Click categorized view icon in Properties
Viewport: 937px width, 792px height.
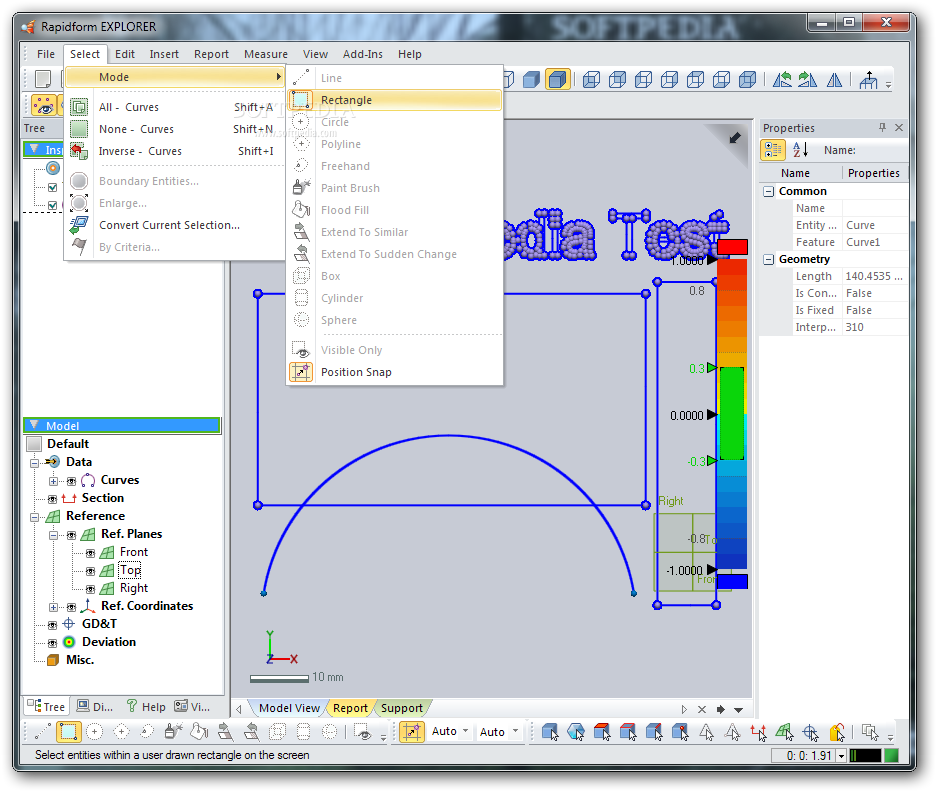773,150
